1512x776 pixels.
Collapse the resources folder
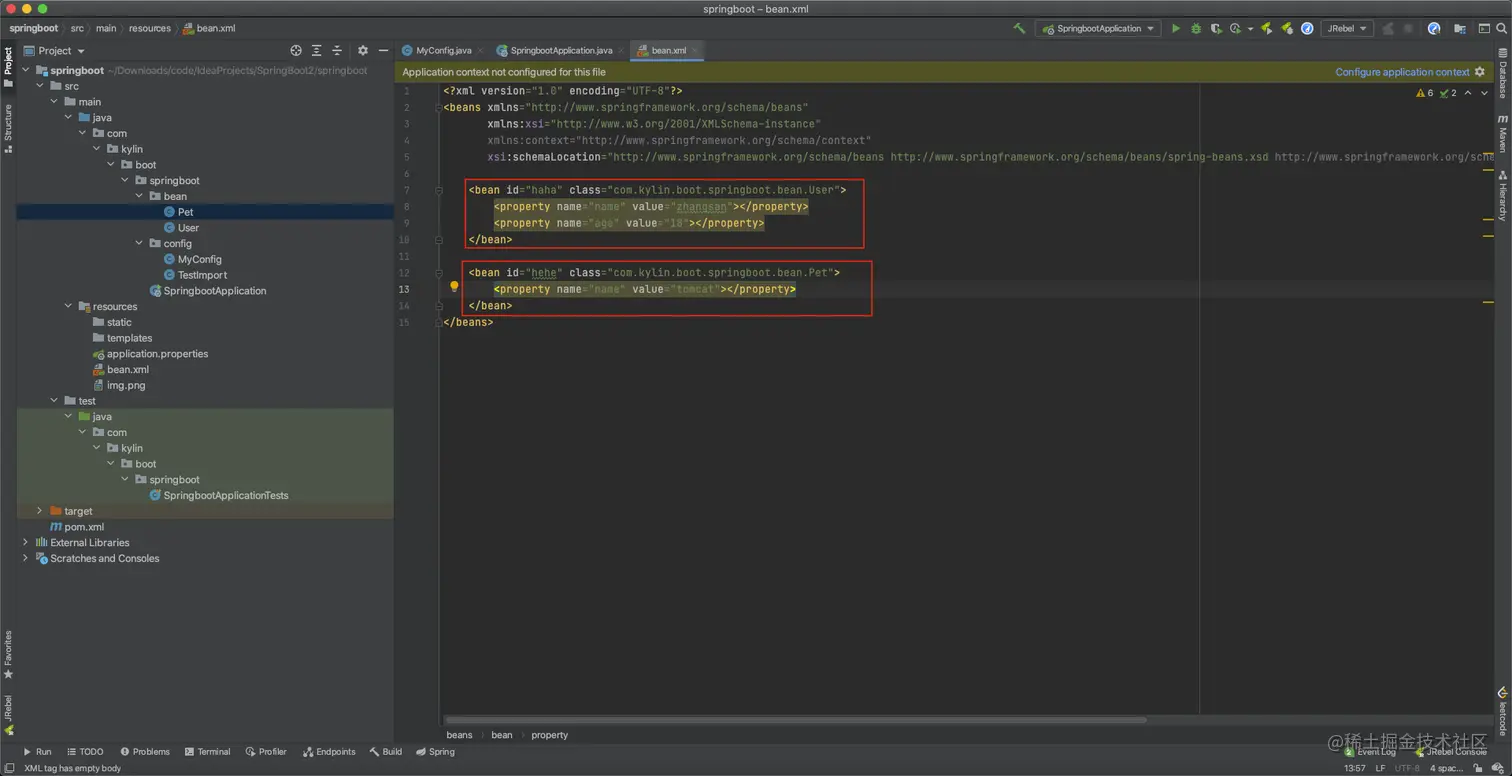coord(68,306)
